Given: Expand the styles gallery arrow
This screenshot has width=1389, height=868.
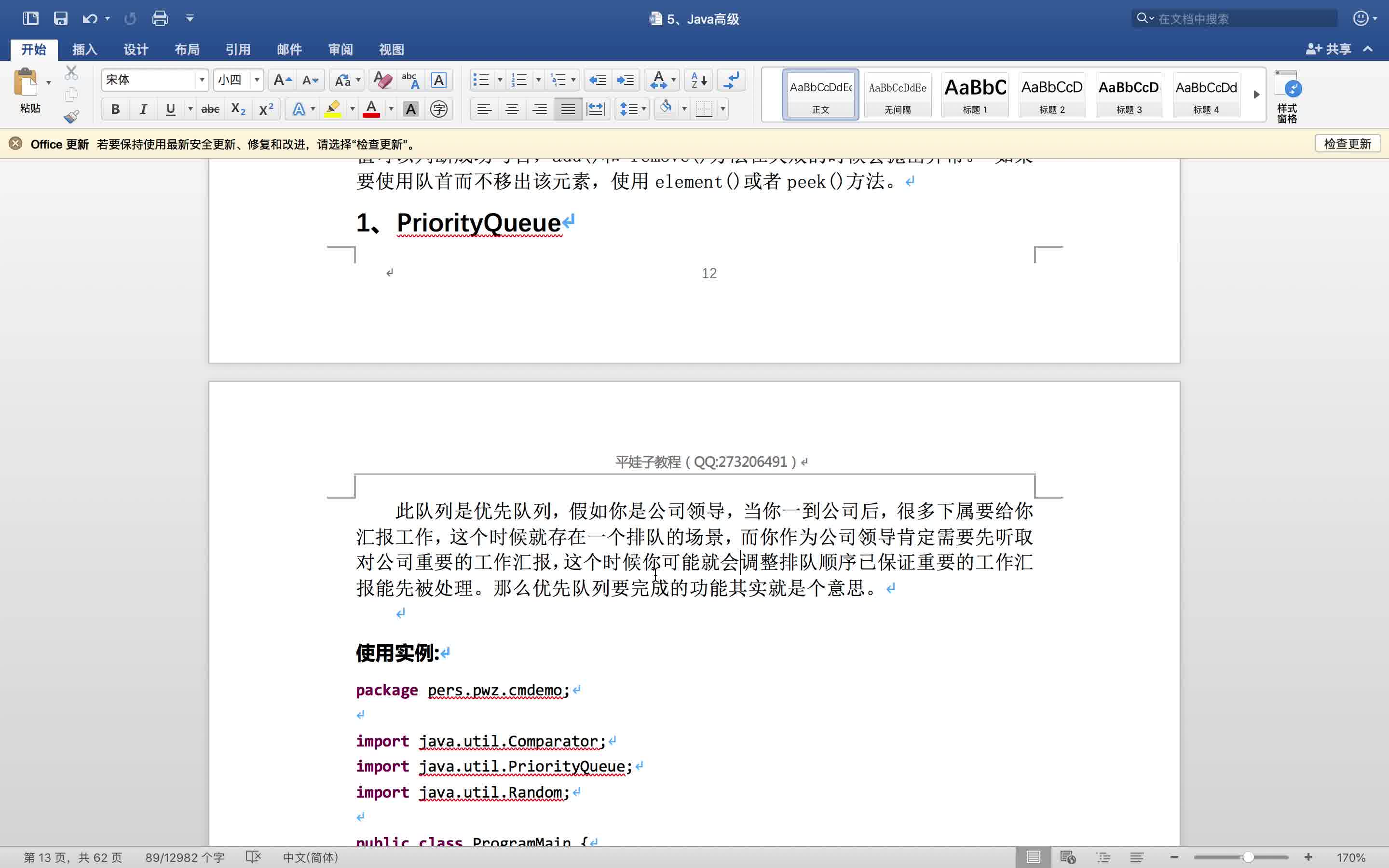Looking at the screenshot, I should click(x=1256, y=95).
